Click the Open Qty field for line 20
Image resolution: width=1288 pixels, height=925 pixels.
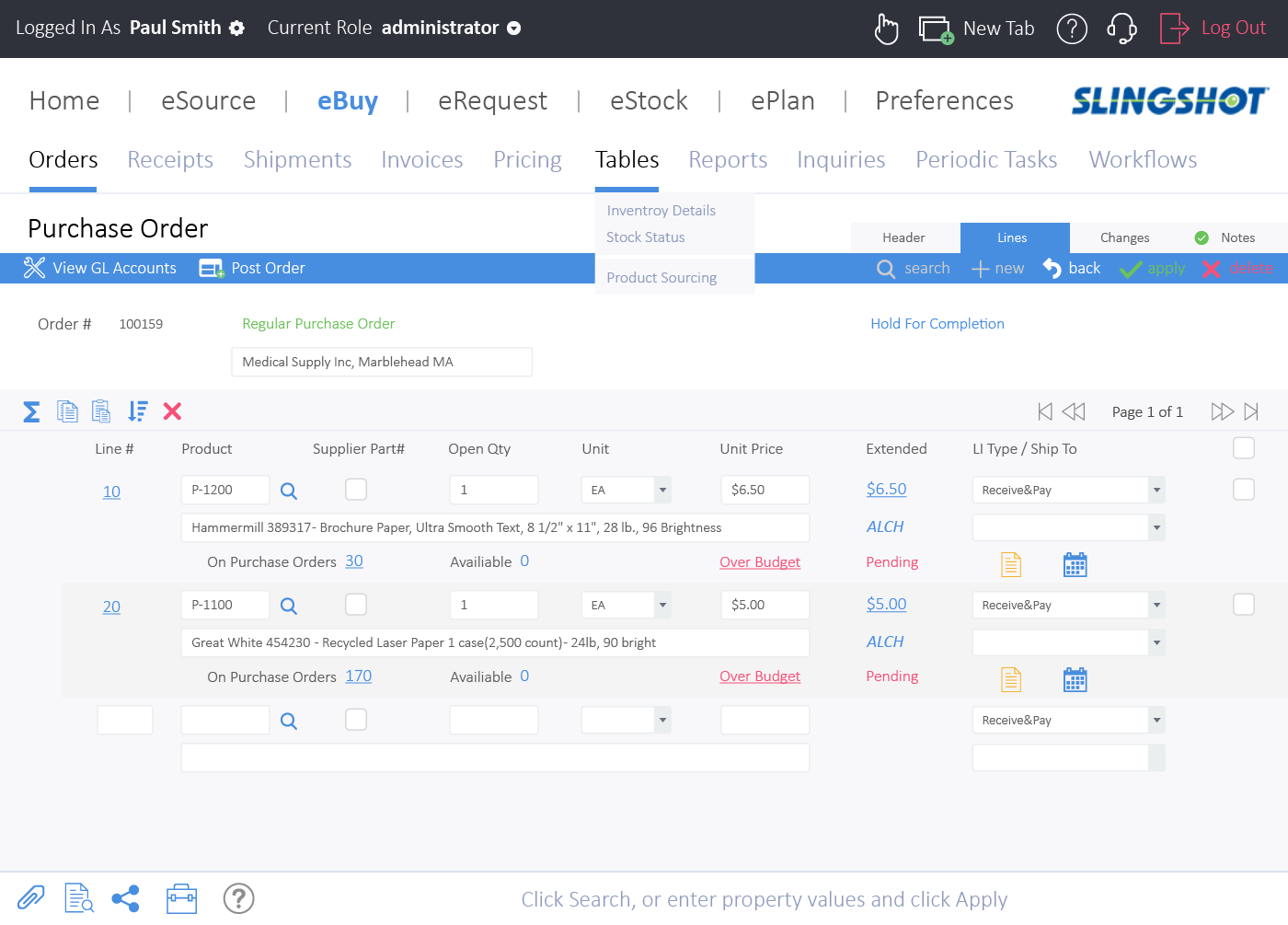493,605
